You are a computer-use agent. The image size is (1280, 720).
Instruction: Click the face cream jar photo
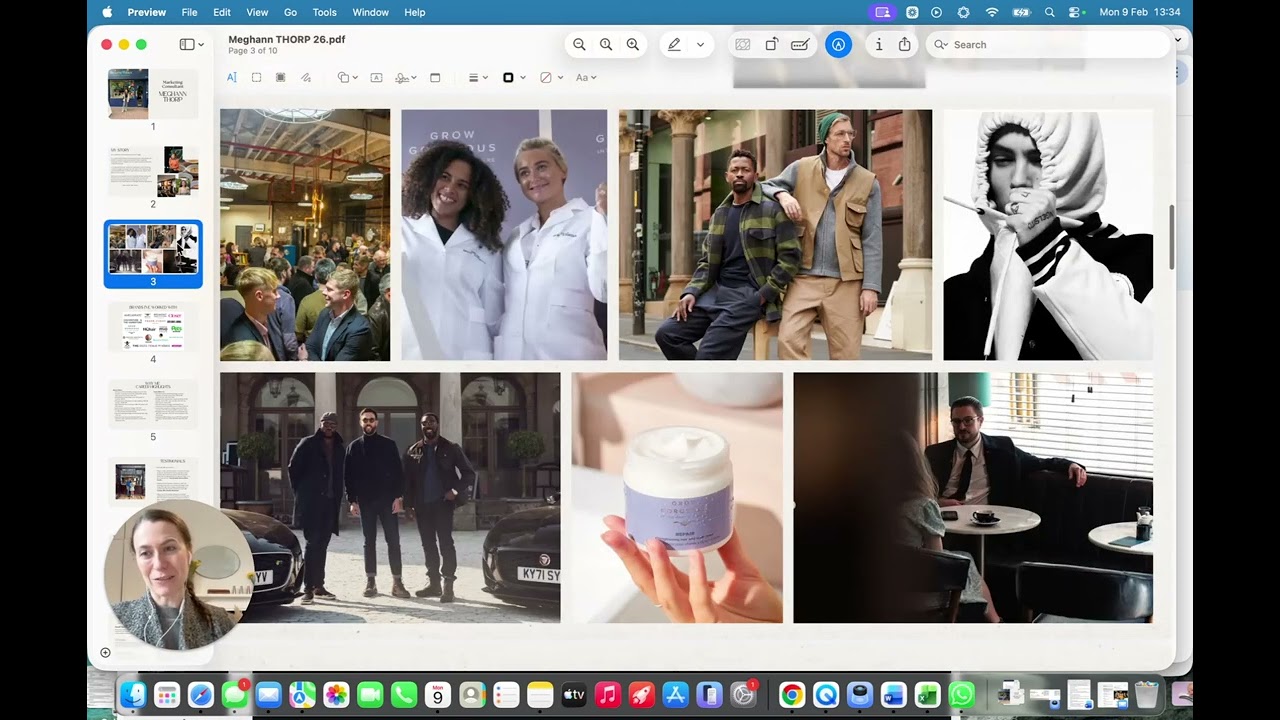coord(677,498)
